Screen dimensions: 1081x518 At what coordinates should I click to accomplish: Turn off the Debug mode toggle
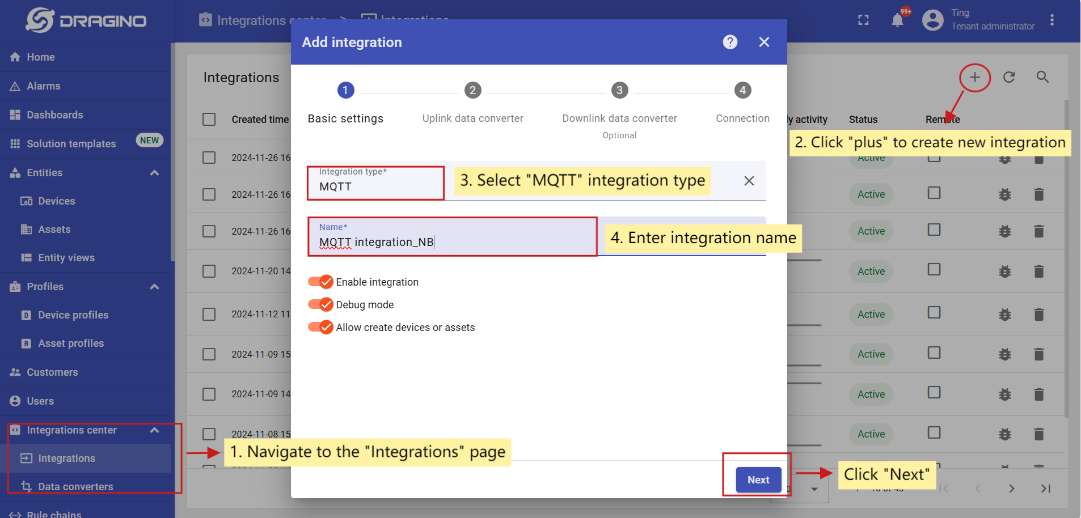coord(321,304)
